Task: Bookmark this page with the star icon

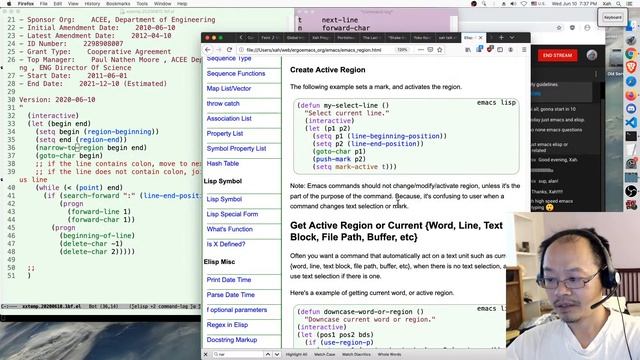Action: [x=440, y=50]
